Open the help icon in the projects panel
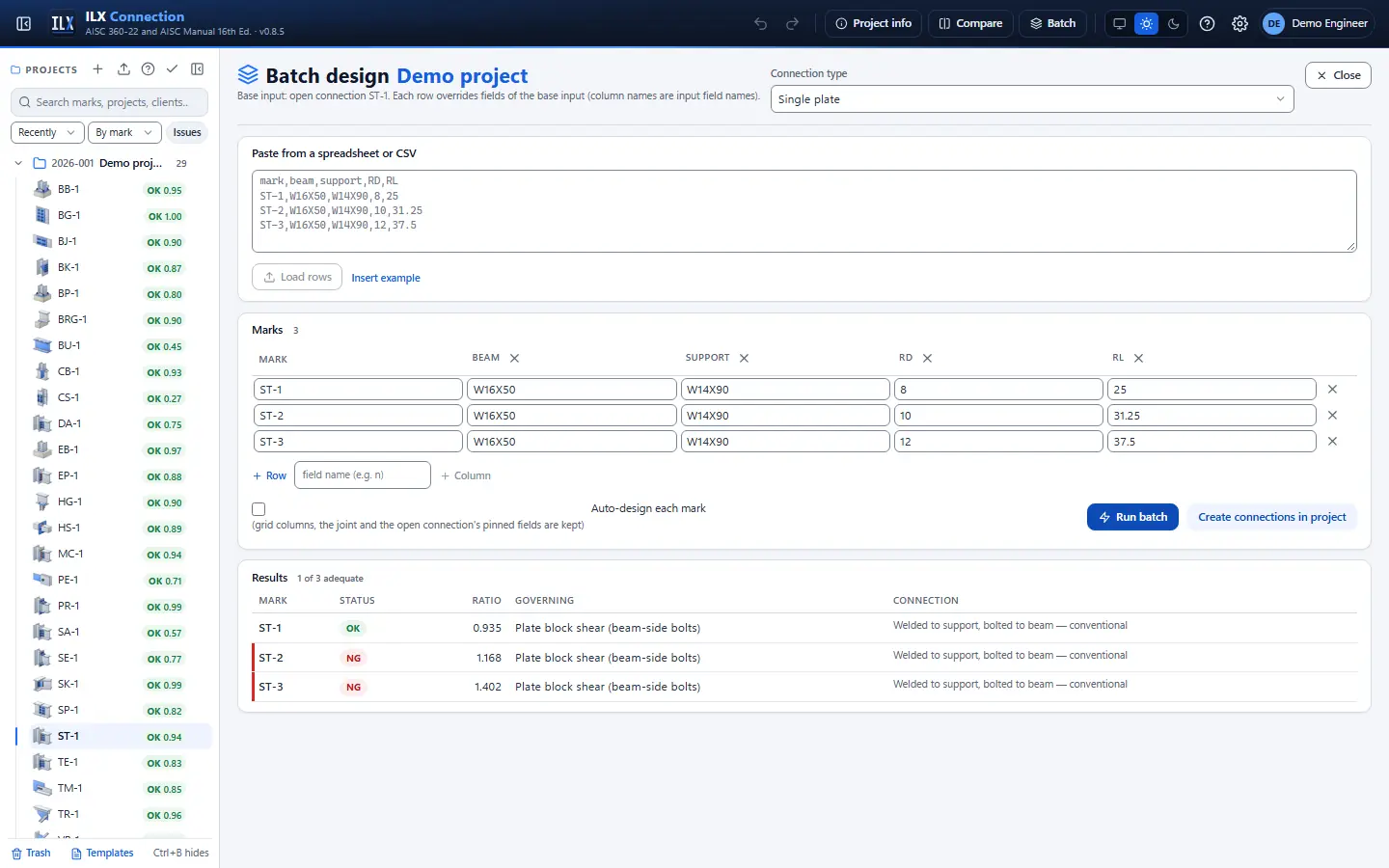This screenshot has width=1389, height=868. [x=148, y=69]
